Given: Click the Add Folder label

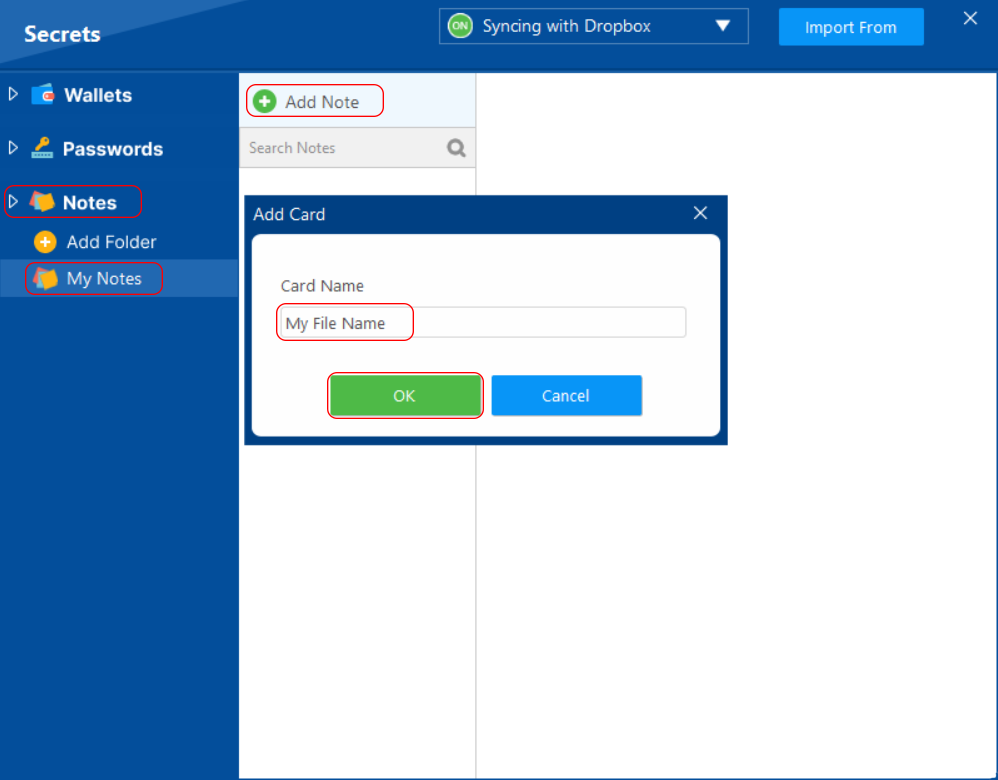Looking at the screenshot, I should coord(111,242).
